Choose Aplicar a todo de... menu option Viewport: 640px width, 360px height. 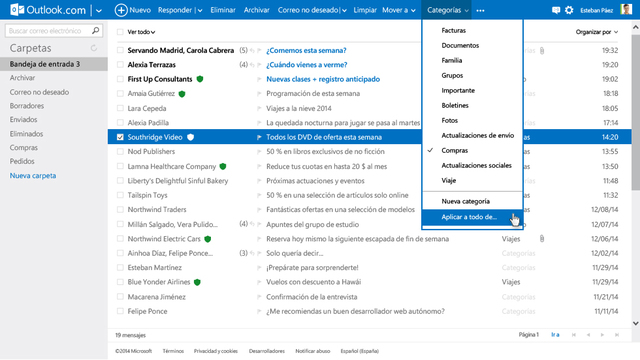[x=473, y=217]
